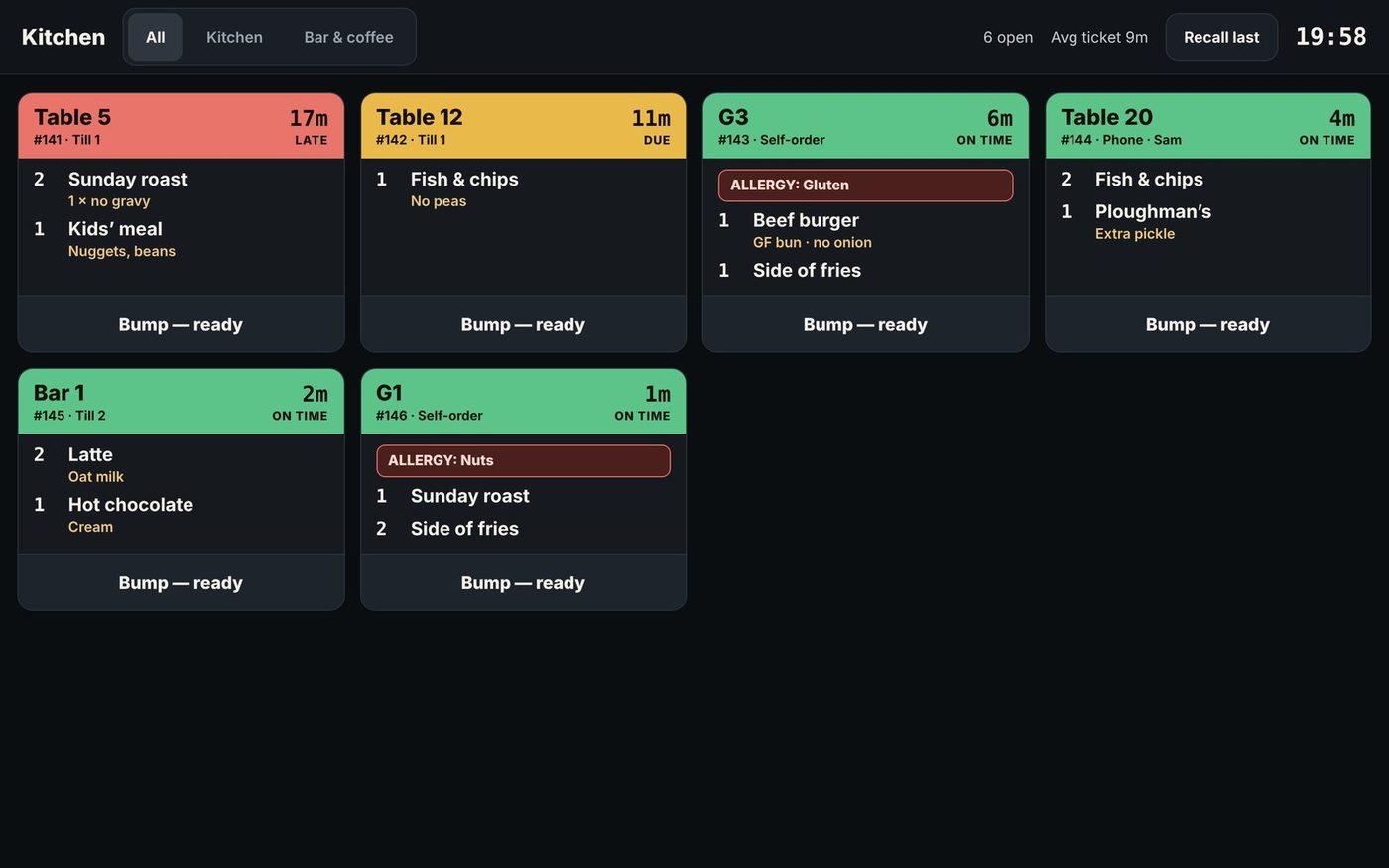Open the Bar & coffee tab
Screen dimensions: 1389x868
point(348,37)
